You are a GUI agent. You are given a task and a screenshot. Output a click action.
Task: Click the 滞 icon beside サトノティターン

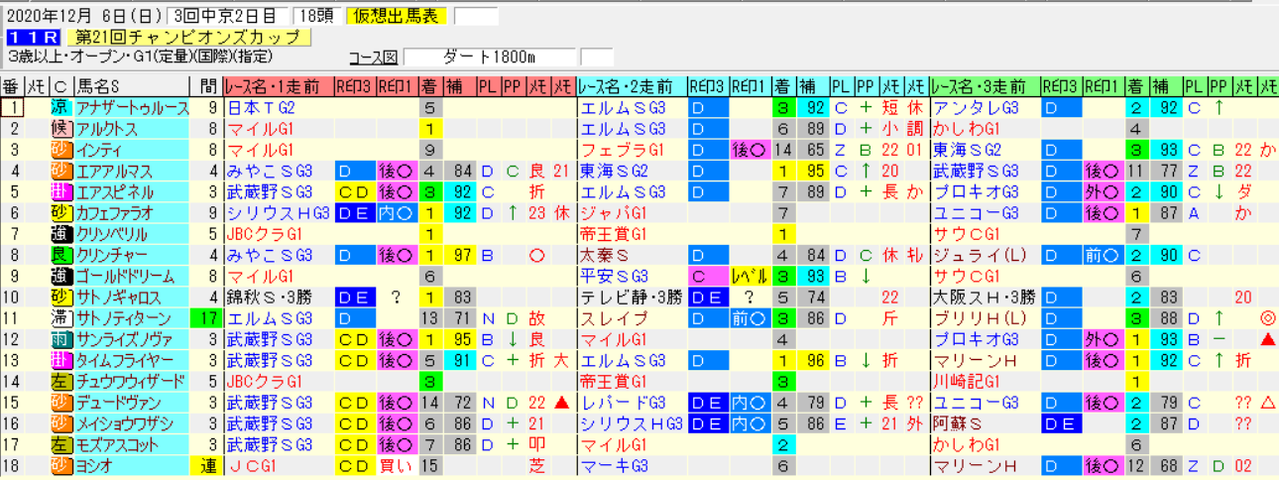click(x=60, y=318)
